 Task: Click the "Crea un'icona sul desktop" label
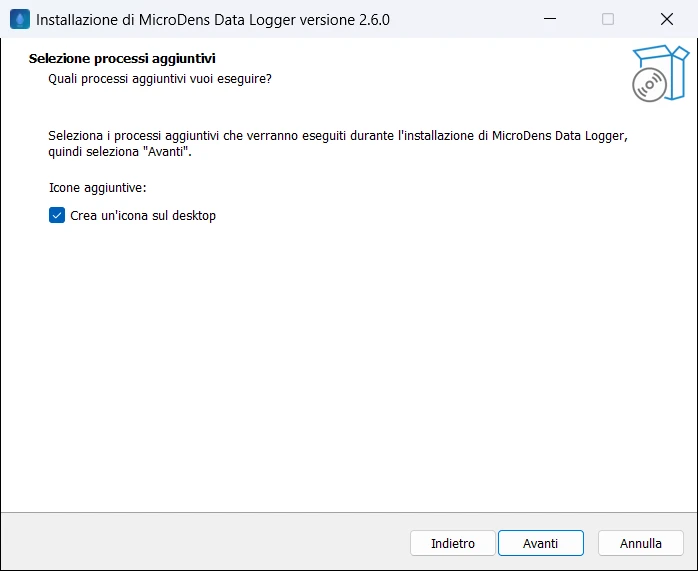point(143,216)
